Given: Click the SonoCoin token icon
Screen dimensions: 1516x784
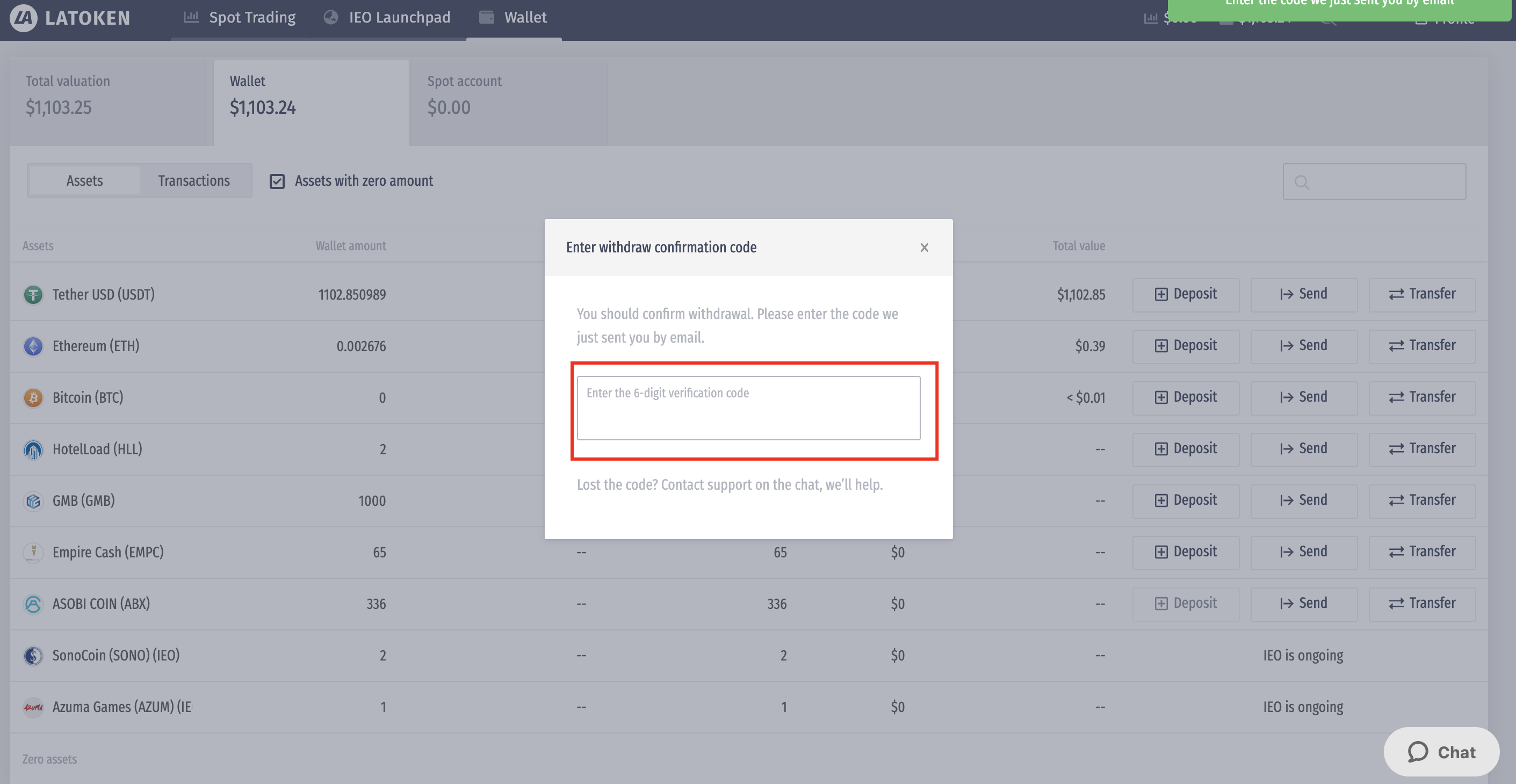Looking at the screenshot, I should click(x=33, y=655).
